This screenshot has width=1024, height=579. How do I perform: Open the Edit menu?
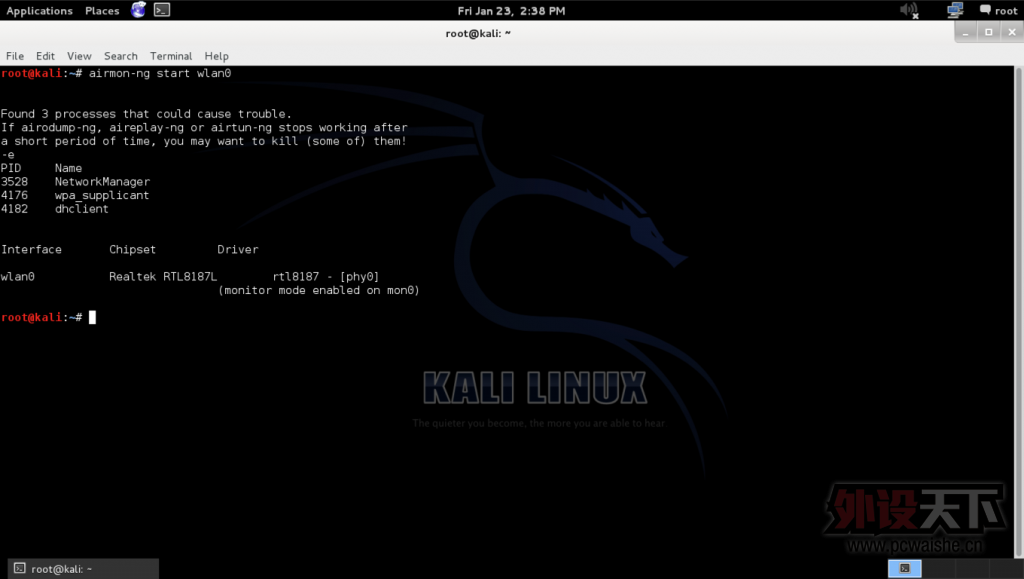pyautogui.click(x=45, y=56)
